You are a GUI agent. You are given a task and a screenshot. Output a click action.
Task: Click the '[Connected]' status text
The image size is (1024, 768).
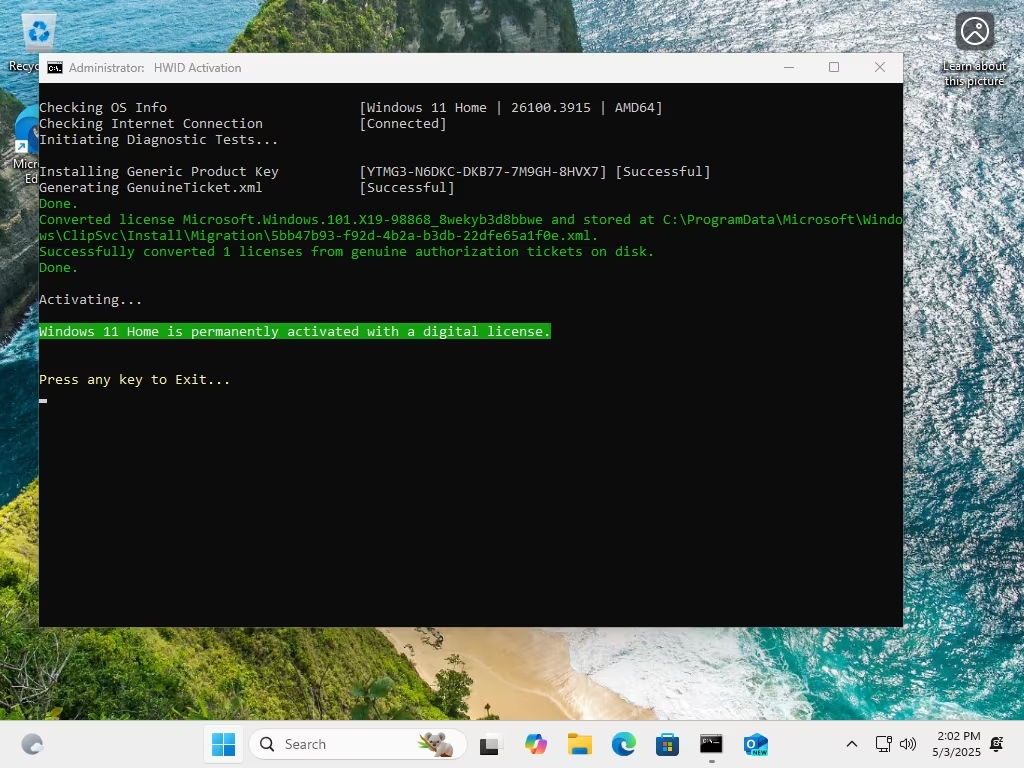coord(403,123)
